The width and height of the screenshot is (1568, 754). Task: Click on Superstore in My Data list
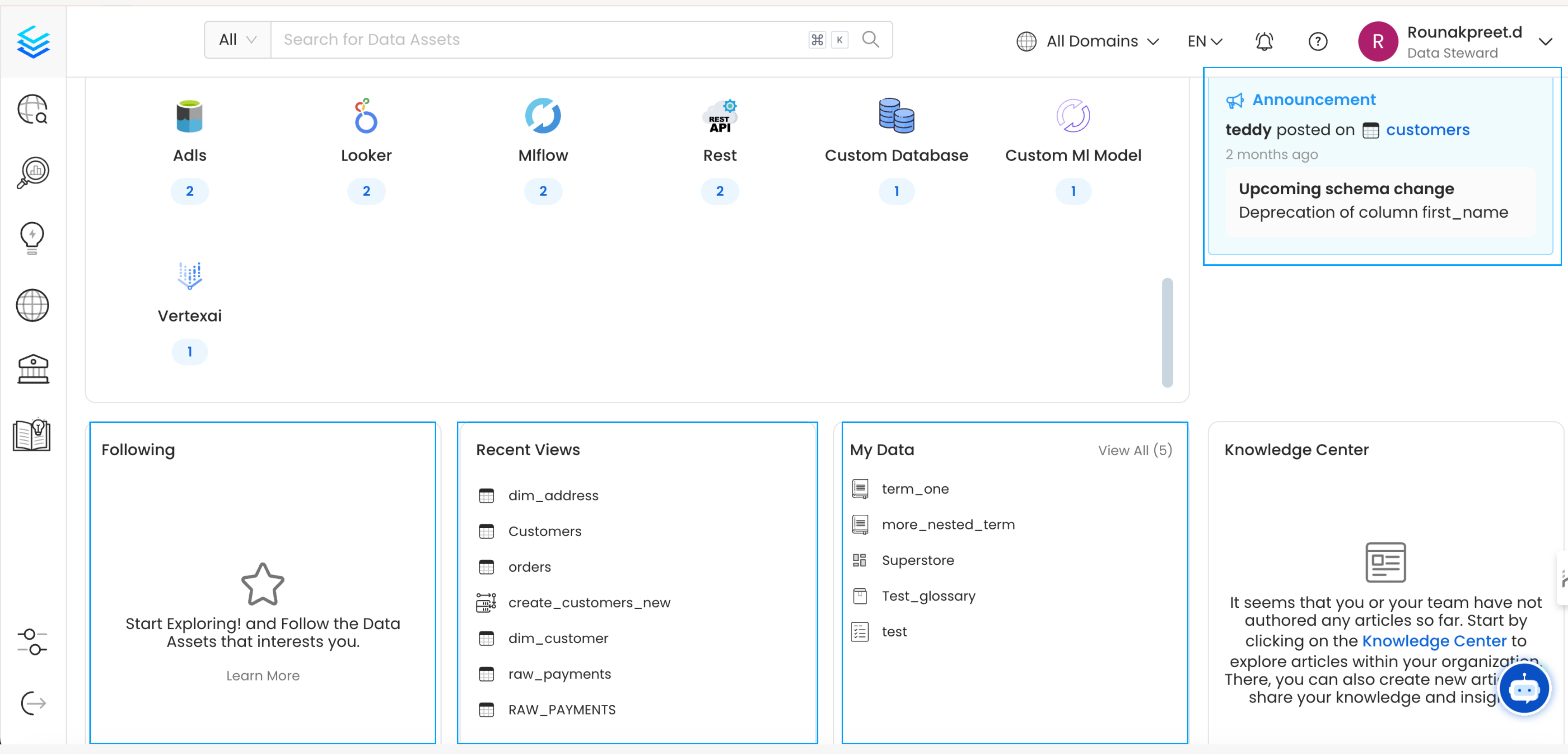click(918, 559)
